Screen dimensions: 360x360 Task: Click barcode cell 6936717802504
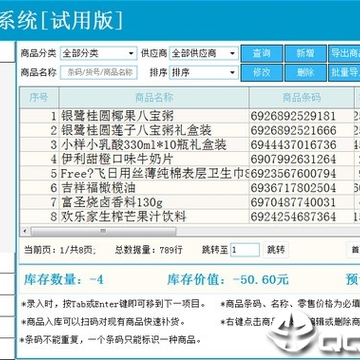tap(302, 188)
